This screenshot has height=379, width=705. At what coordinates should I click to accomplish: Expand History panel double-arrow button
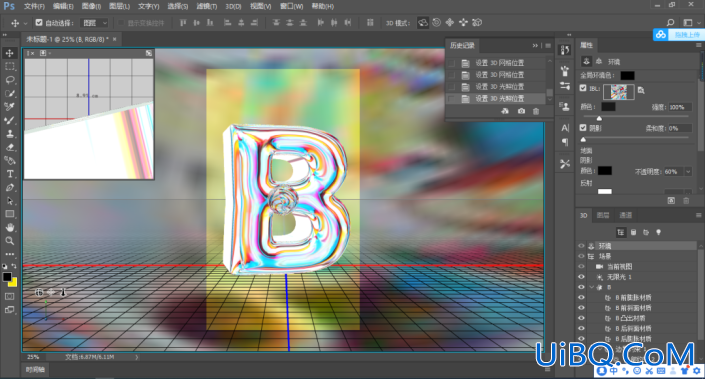pos(535,45)
